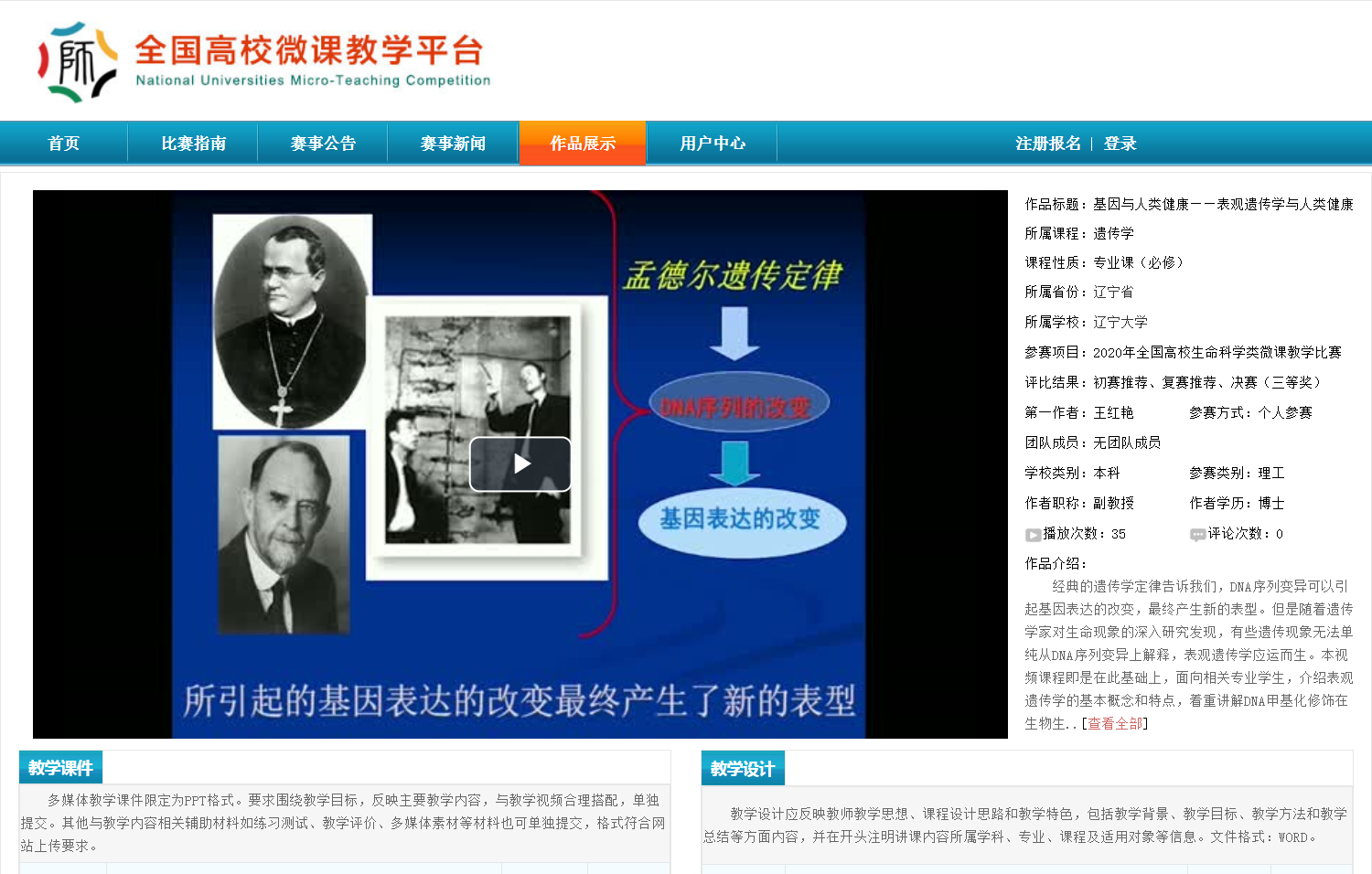1372x874 pixels.
Task: Select the 教学课件 section tab
Action: click(x=60, y=768)
